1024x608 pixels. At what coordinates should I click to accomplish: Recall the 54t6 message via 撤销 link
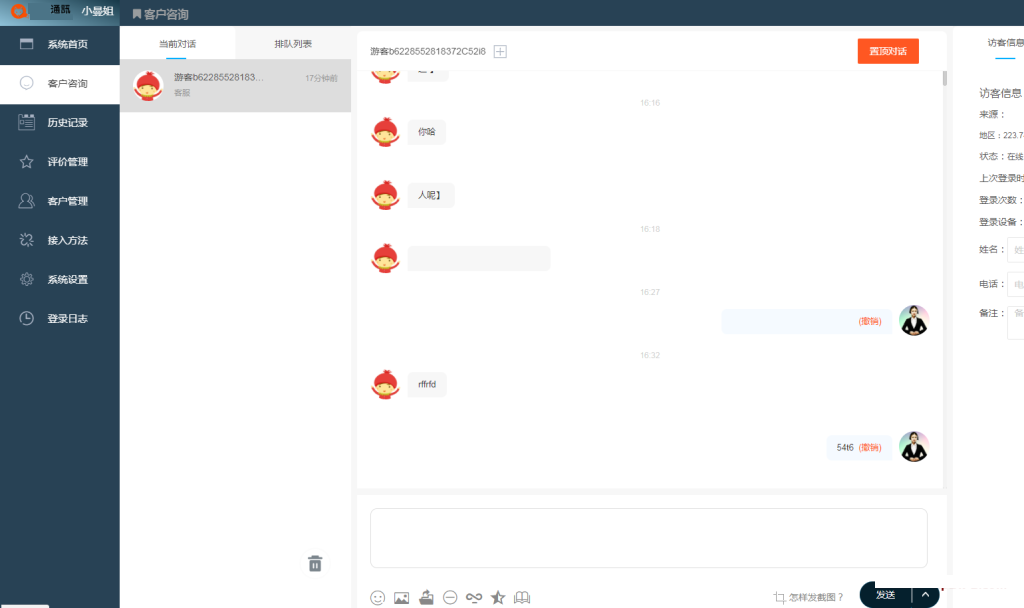pos(870,447)
